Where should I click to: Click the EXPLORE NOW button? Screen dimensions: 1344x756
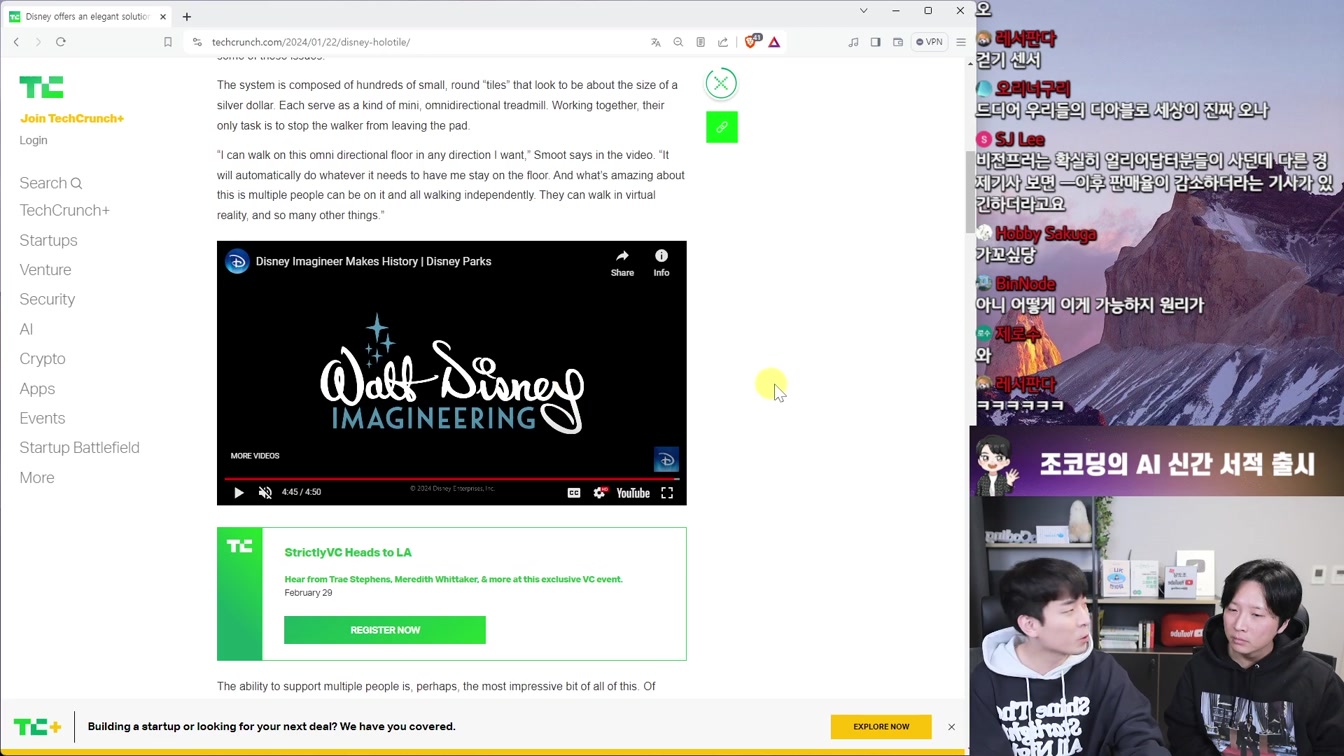click(x=881, y=727)
